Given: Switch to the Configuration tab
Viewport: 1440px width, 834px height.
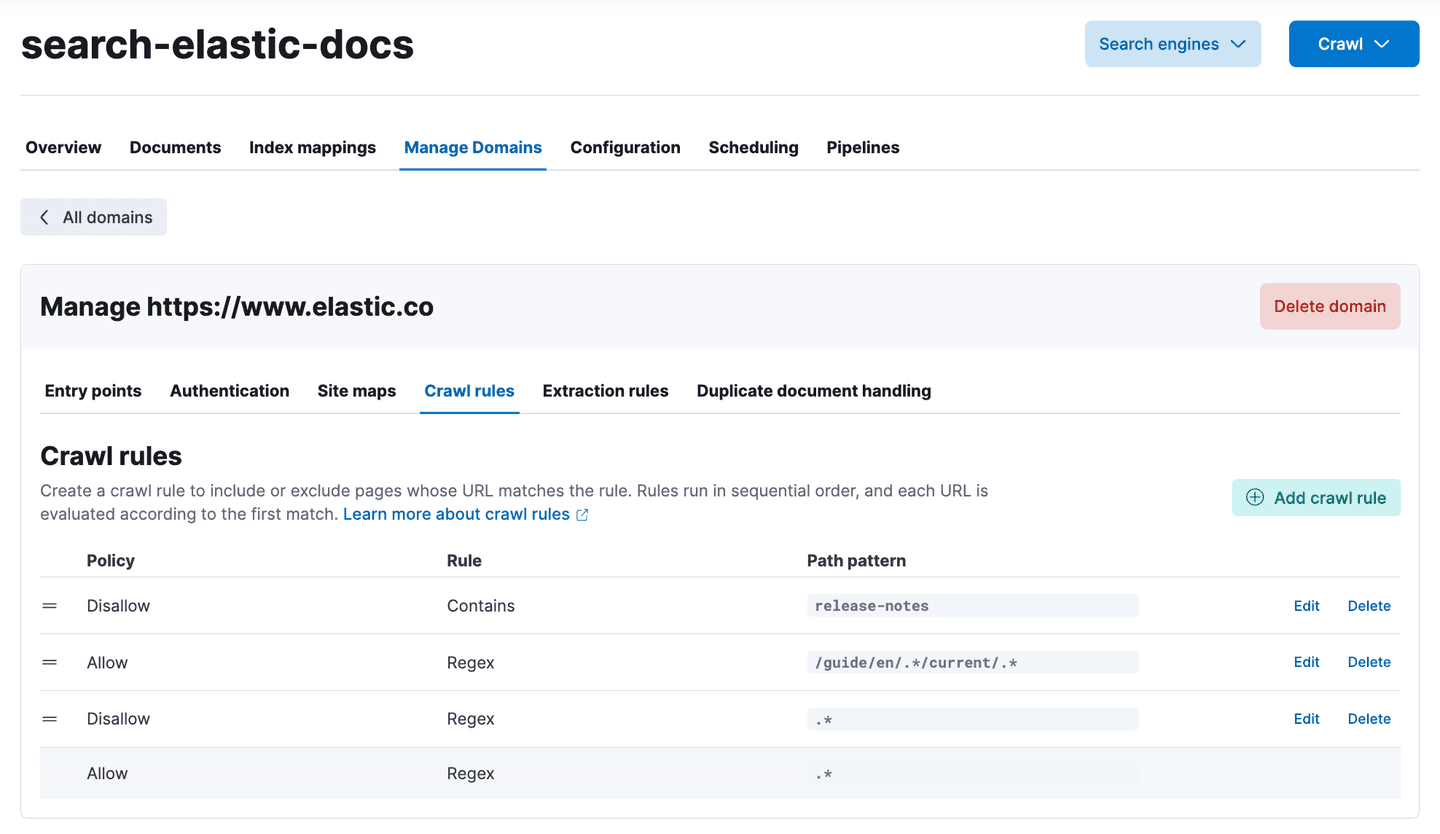Looking at the screenshot, I should click(624, 147).
